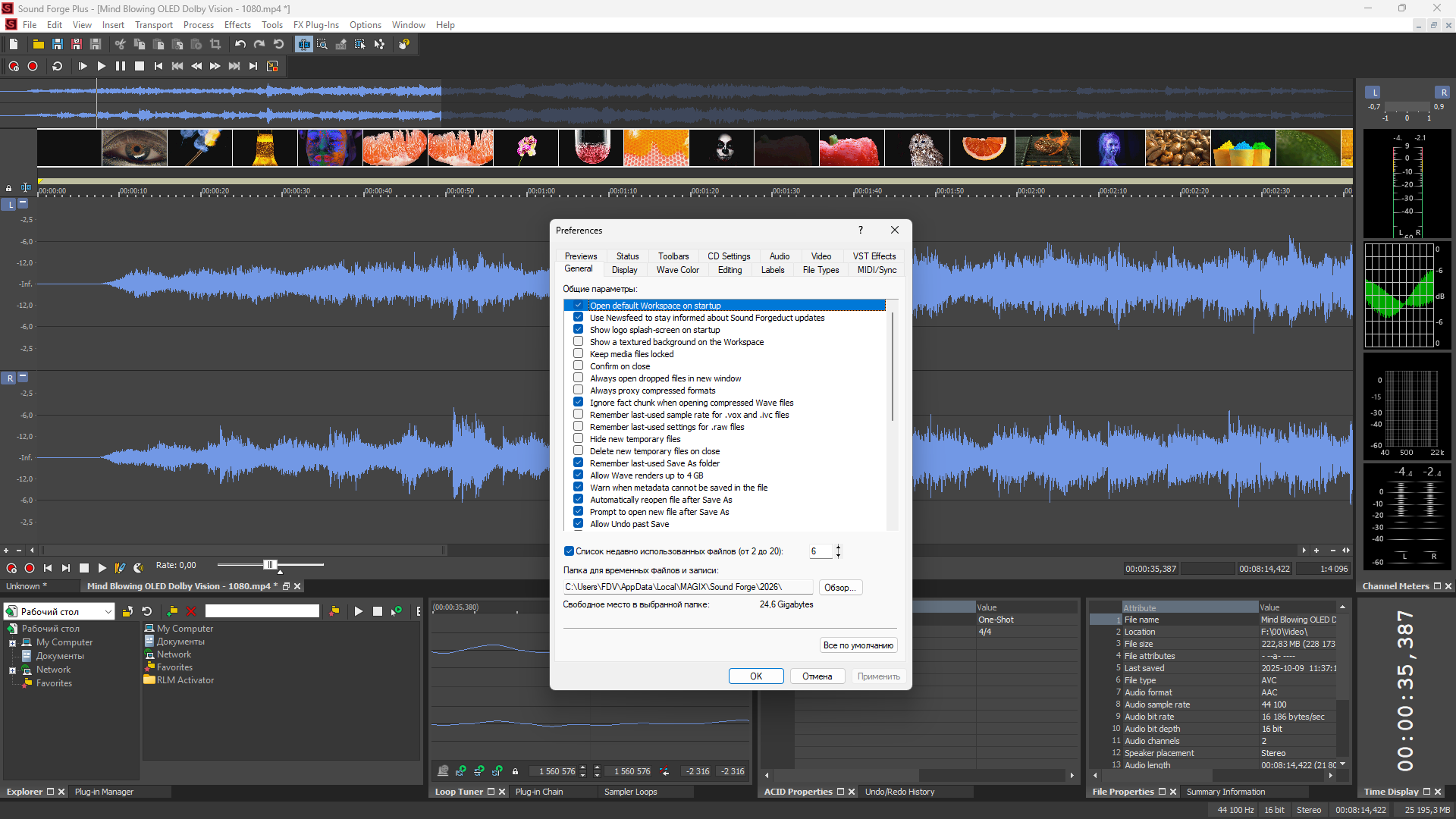Toggle Delete new temporary files on close

(x=579, y=451)
